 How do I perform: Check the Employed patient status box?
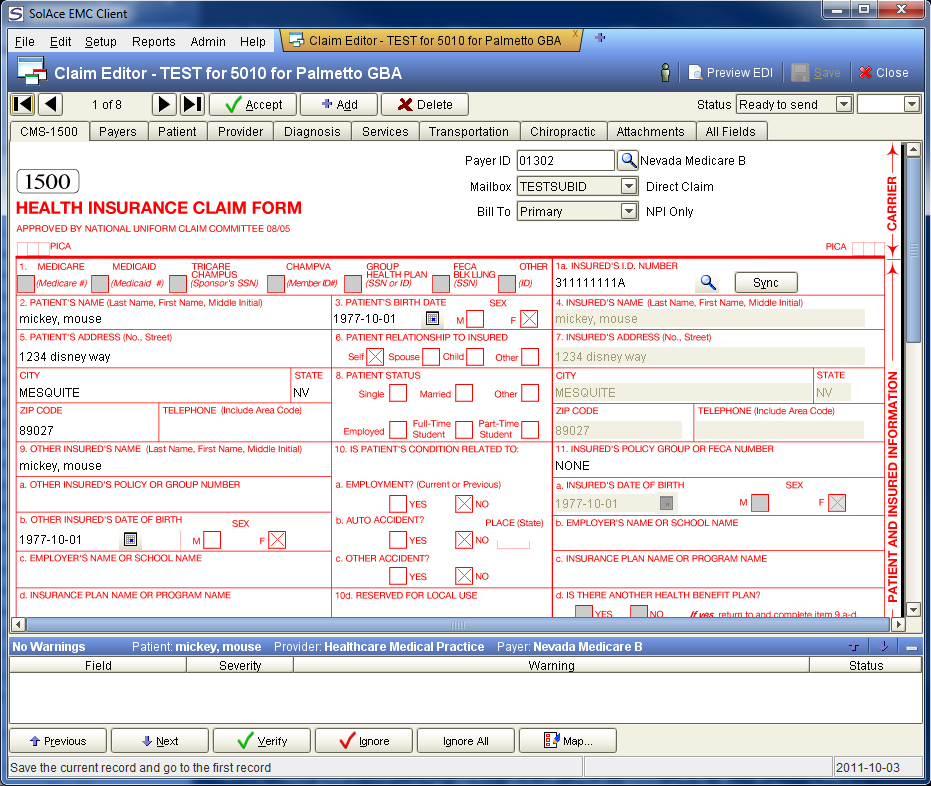(398, 430)
